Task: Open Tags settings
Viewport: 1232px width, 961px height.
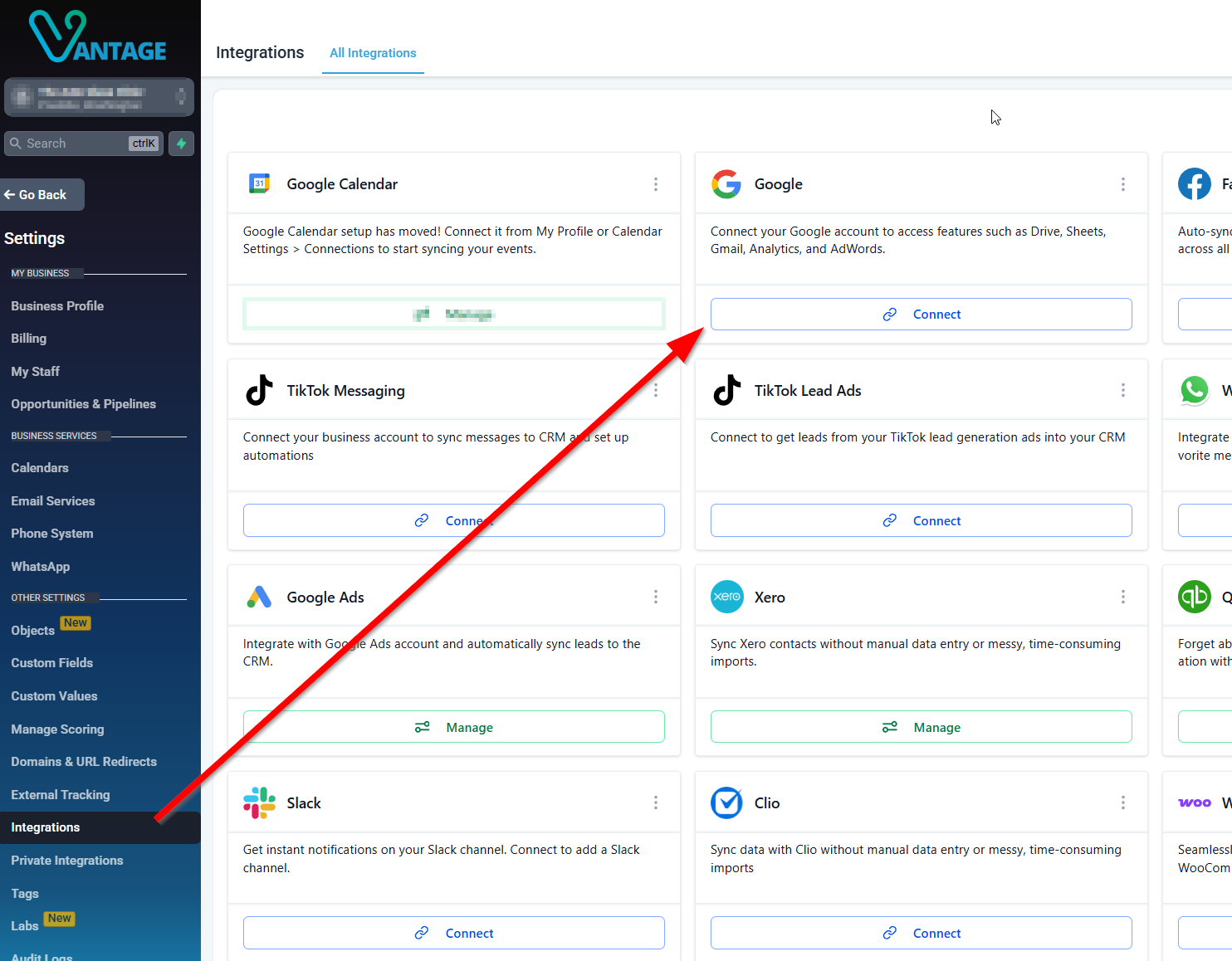Action: (25, 894)
